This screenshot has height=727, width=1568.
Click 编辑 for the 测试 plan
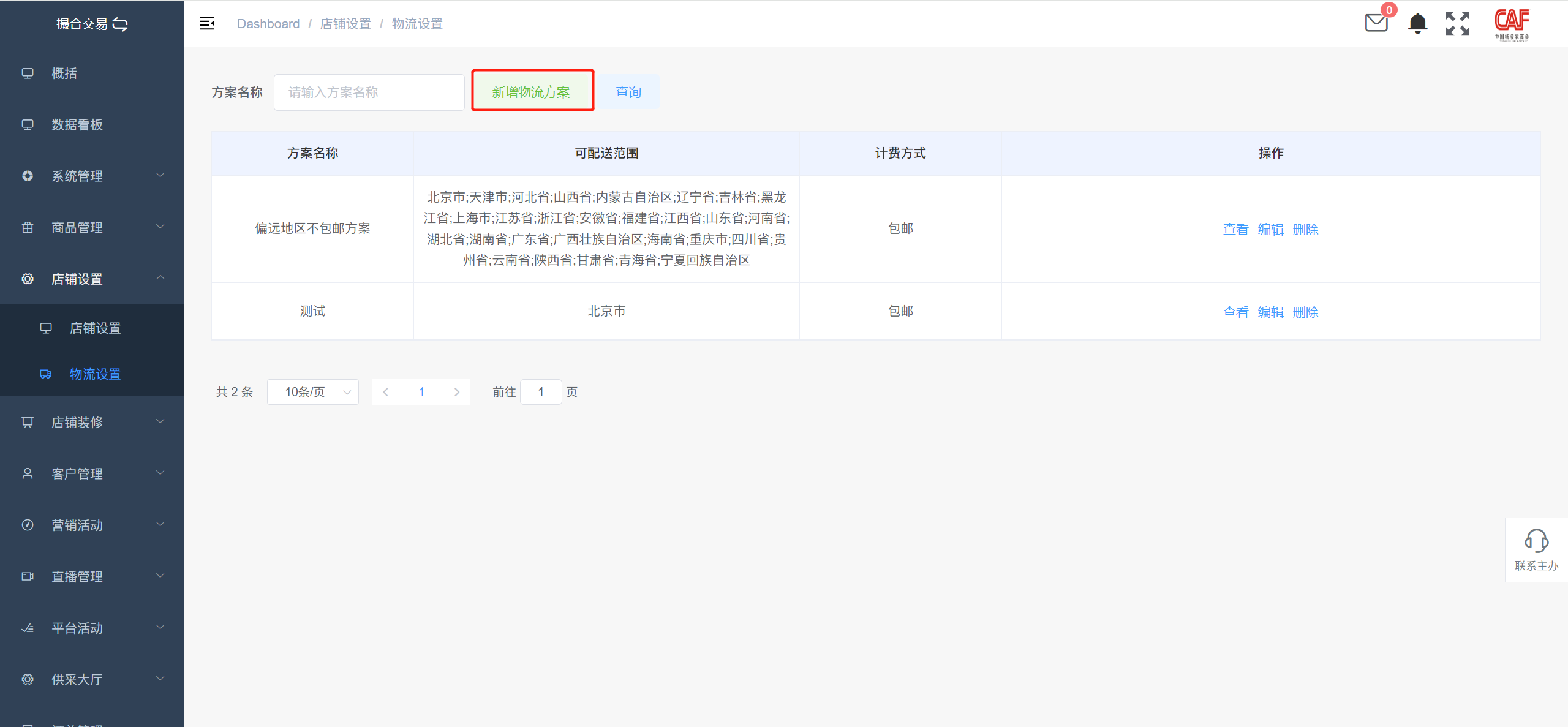(1271, 312)
